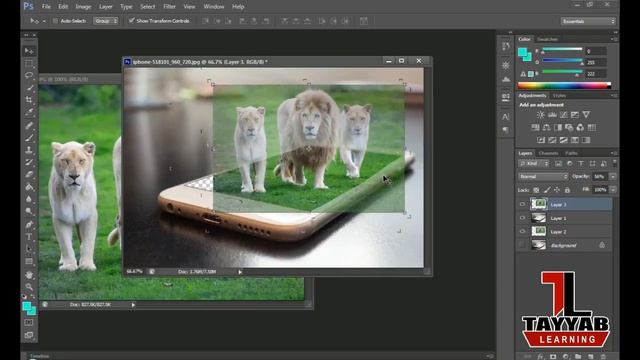Viewport: 640px width, 360px height.
Task: Open the Image menu
Action: 83,7
